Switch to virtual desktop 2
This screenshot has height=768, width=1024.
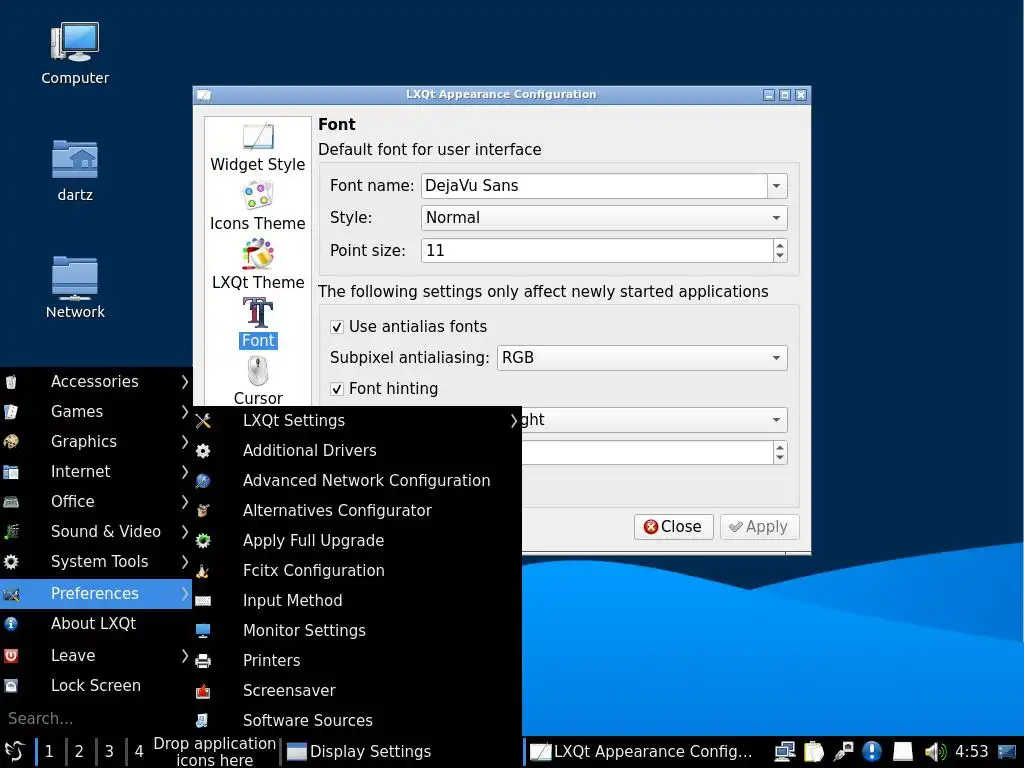78,752
